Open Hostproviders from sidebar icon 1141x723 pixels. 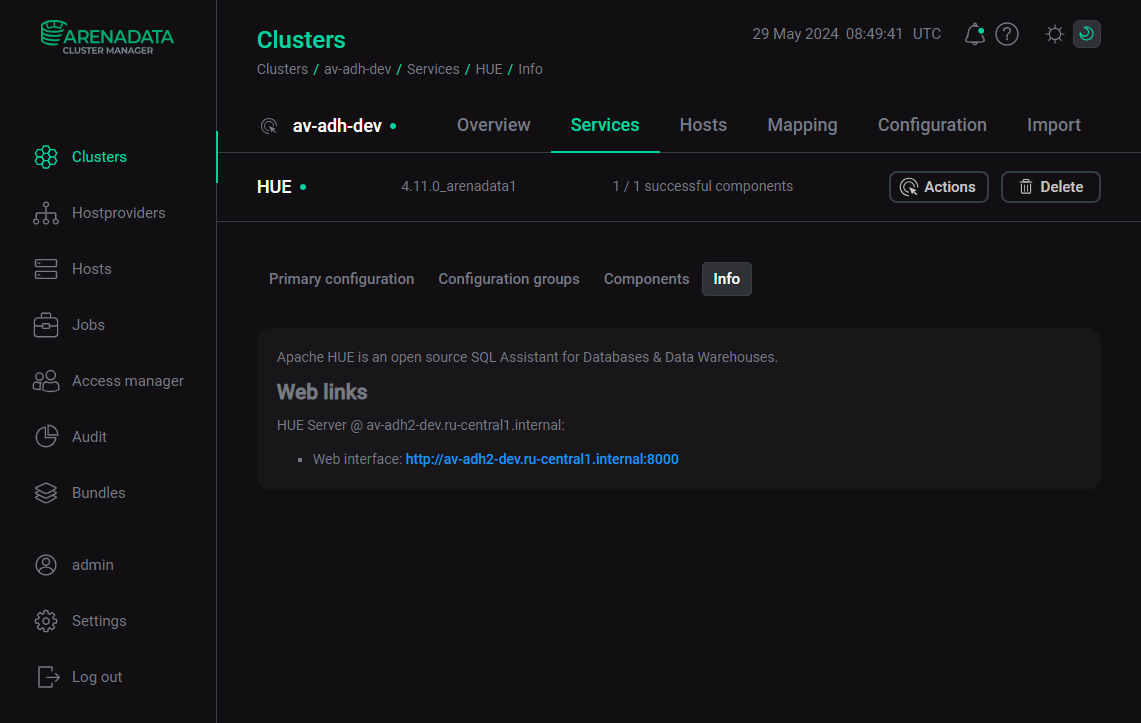click(46, 213)
